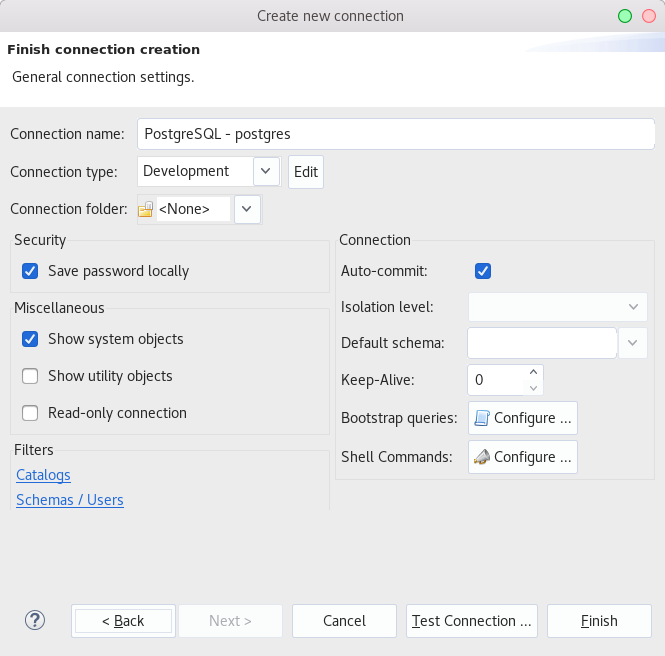Enable Show utility objects
Viewport: 665px width, 656px height.
pyautogui.click(x=30, y=376)
